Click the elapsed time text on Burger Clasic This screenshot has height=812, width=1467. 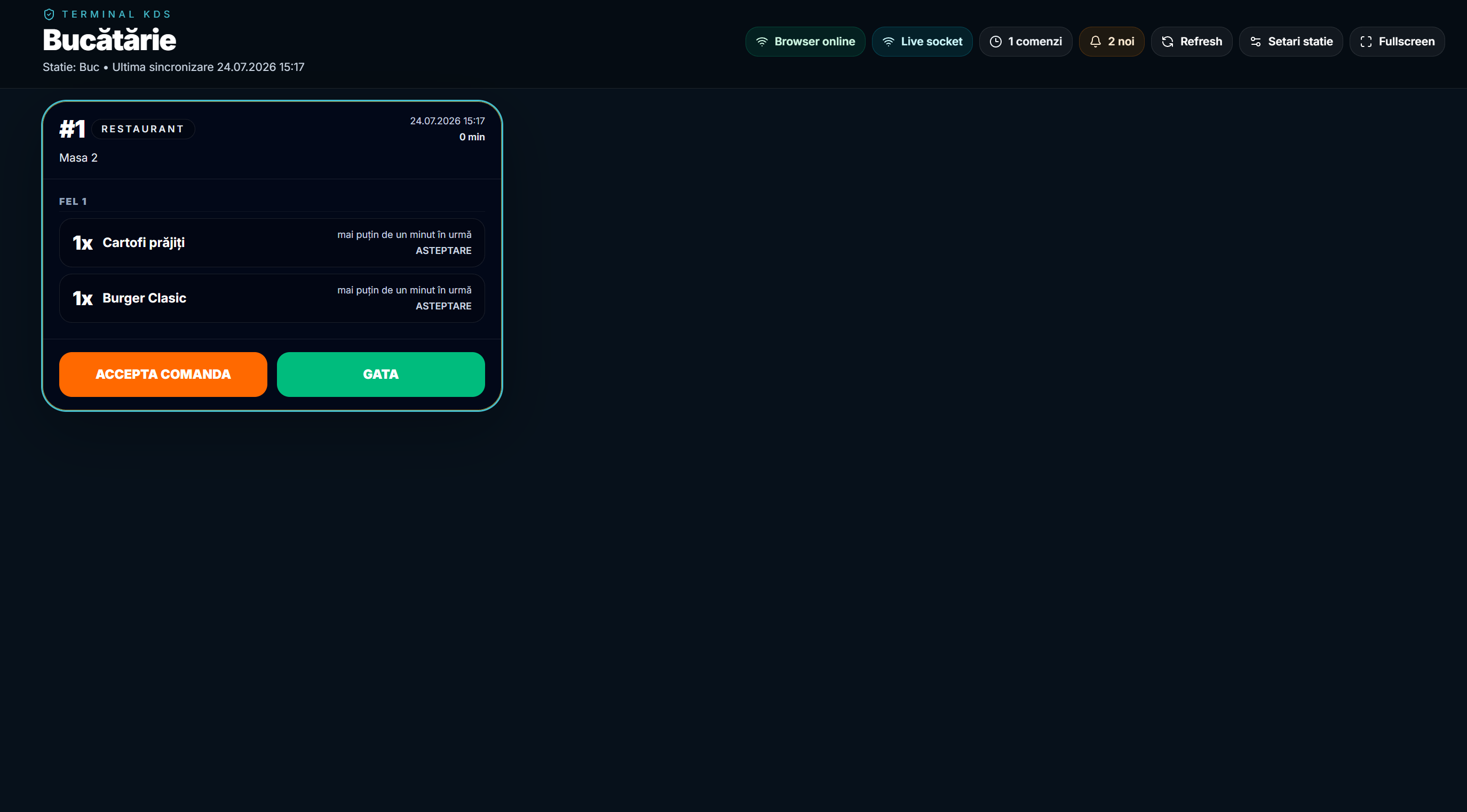(x=405, y=290)
